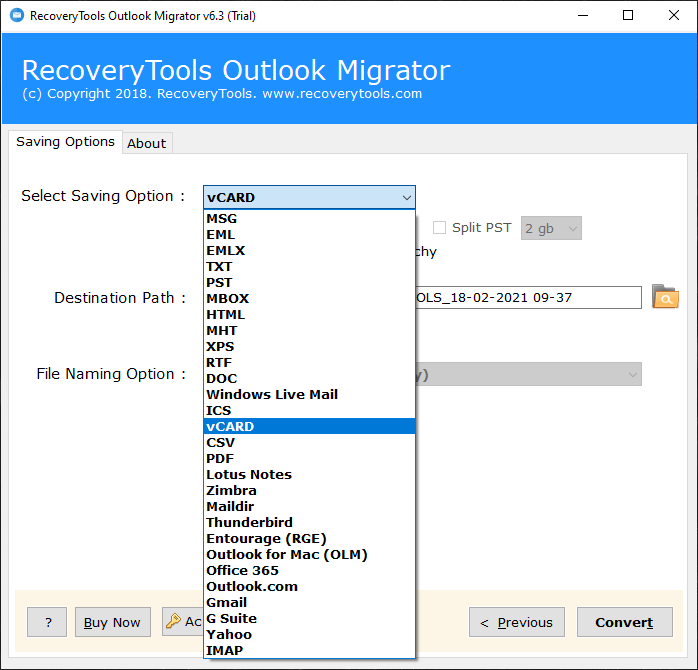The width and height of the screenshot is (698, 670).
Task: Open the 2 gb split size dropdown
Action: pyautogui.click(x=551, y=228)
